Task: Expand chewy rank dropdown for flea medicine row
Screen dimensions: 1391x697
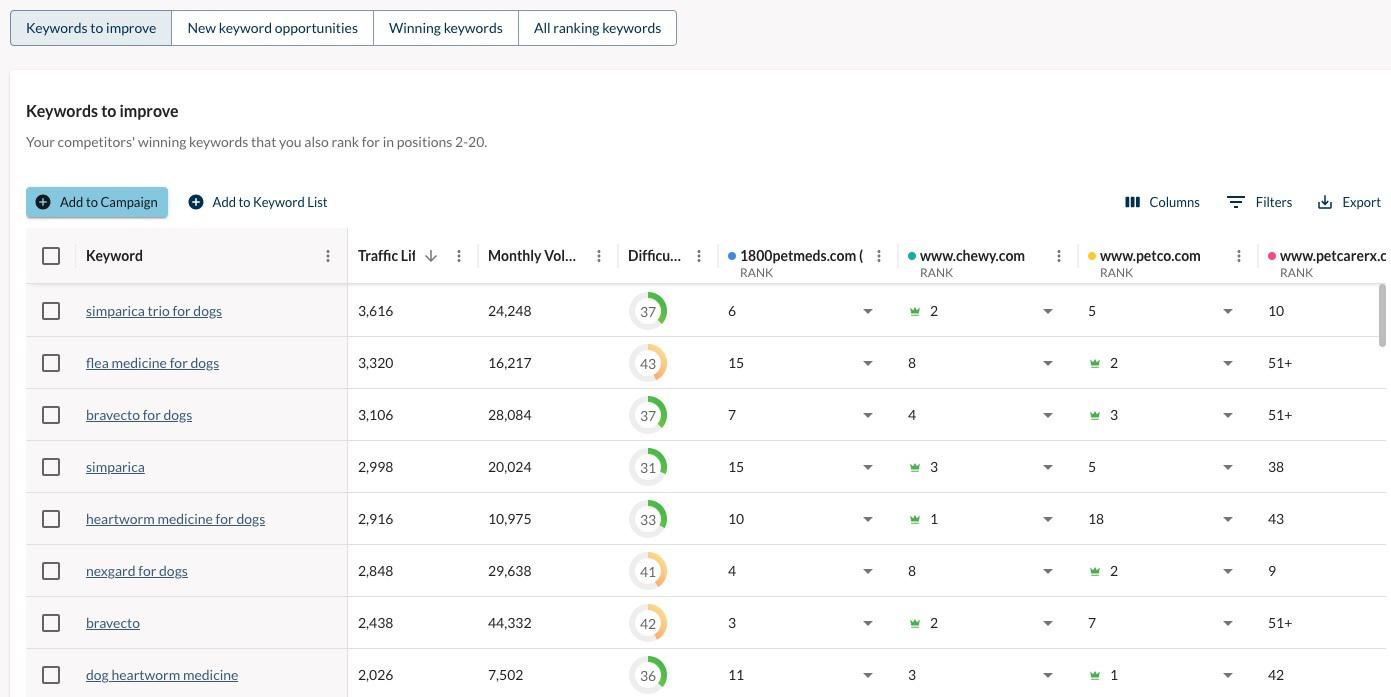Action: 1048,363
